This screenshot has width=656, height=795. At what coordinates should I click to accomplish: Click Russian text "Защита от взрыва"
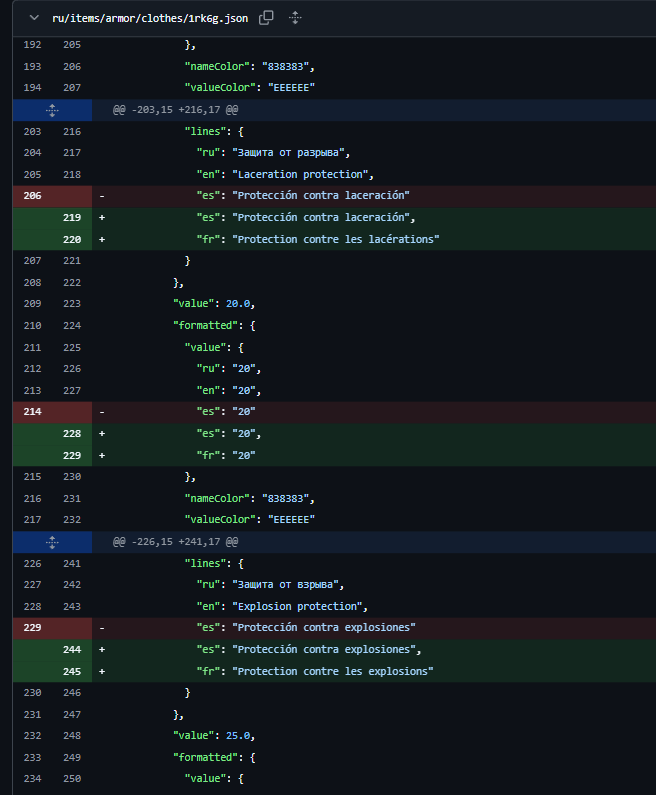coord(288,585)
